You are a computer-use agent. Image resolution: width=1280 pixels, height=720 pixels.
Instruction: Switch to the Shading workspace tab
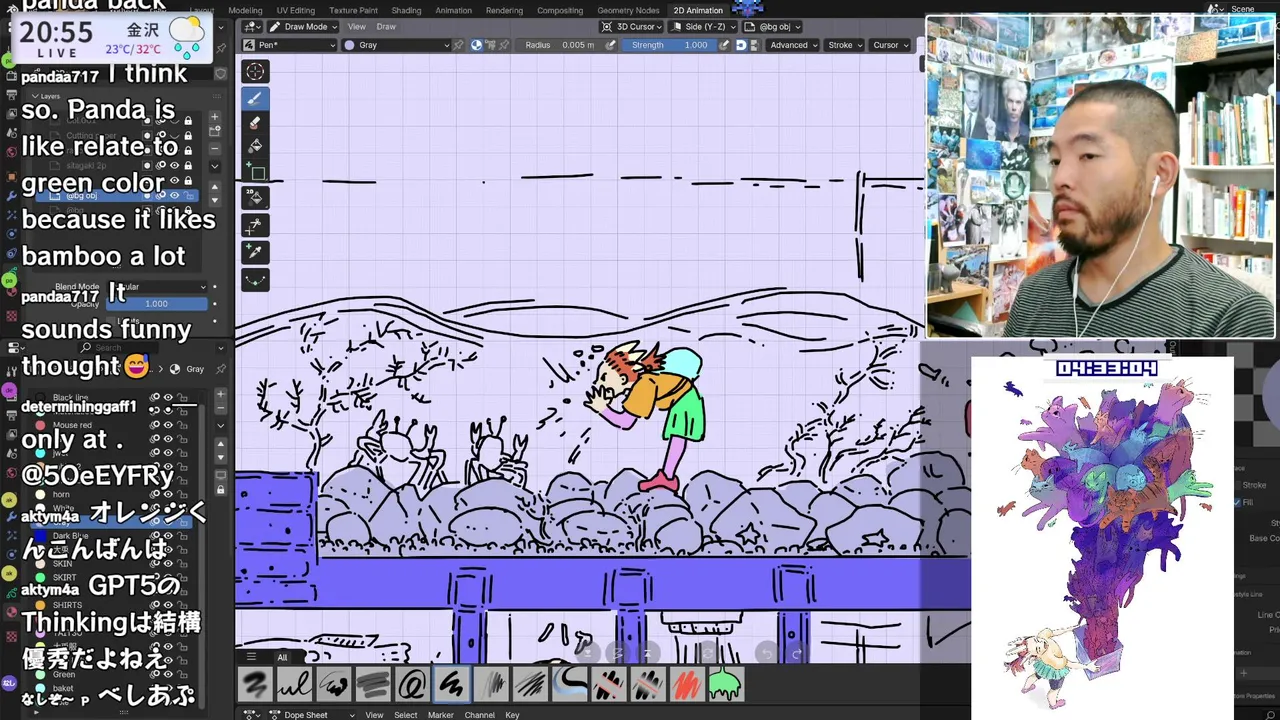tap(406, 10)
